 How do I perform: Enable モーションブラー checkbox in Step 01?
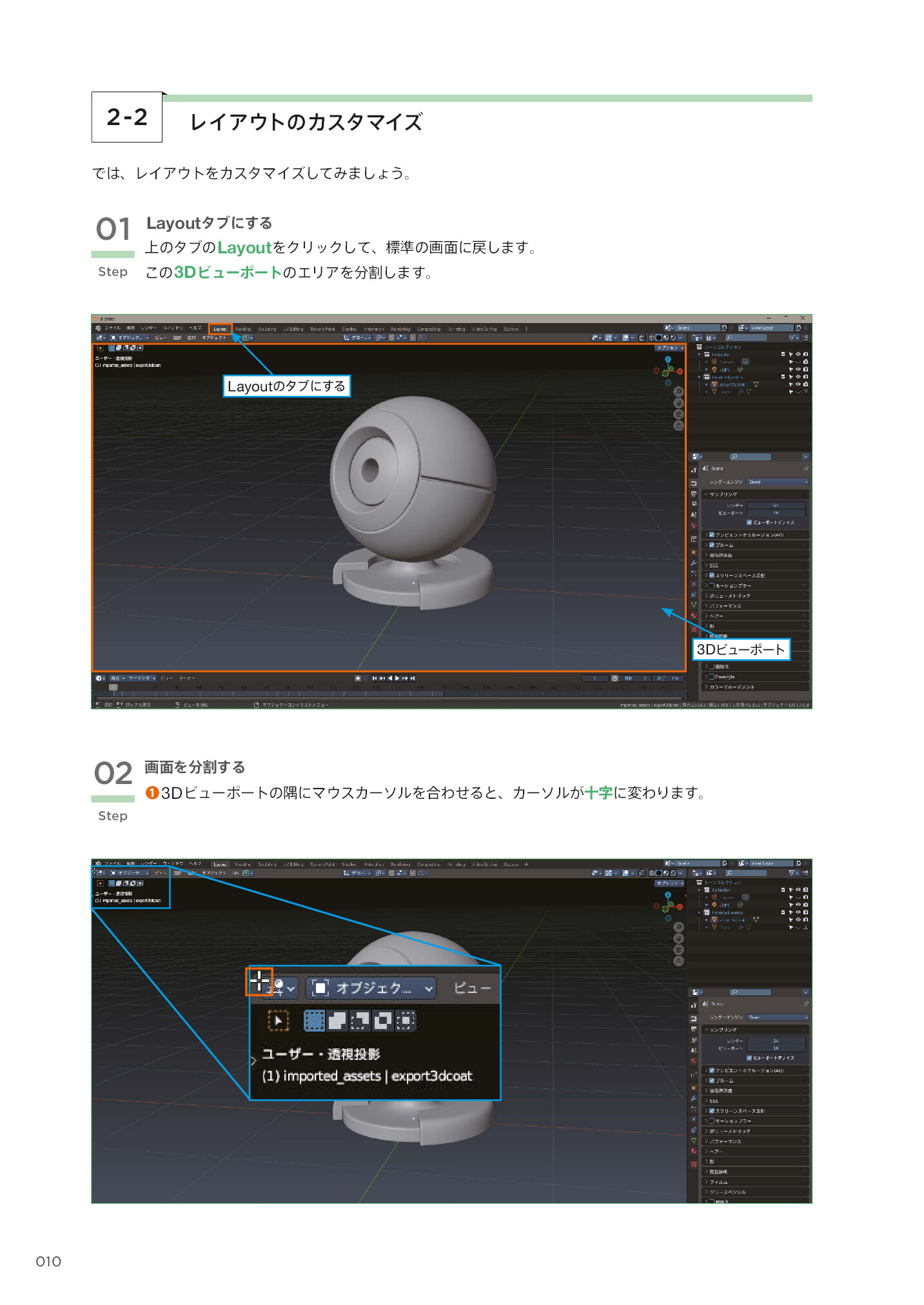712,585
